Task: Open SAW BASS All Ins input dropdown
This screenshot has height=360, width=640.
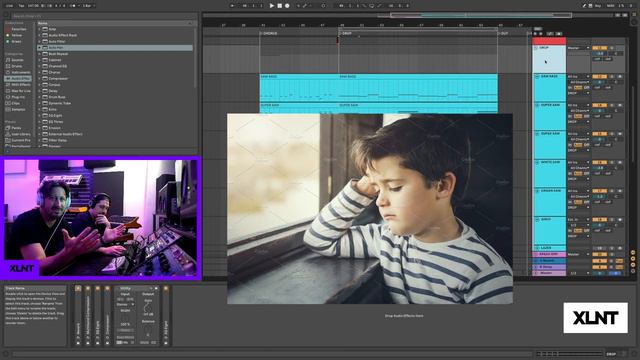Action: point(579,77)
